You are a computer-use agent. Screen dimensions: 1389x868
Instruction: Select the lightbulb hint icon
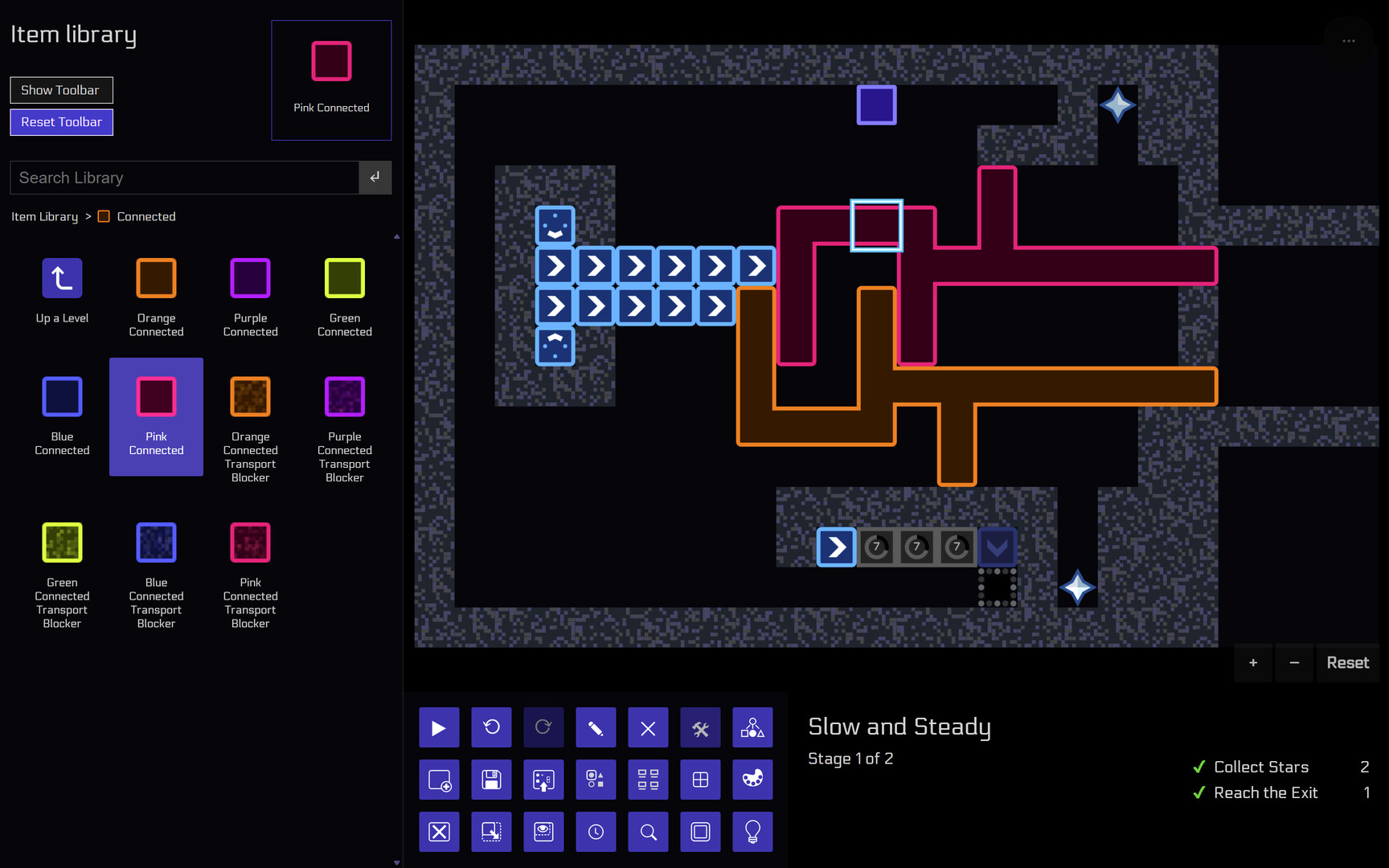pos(752,832)
